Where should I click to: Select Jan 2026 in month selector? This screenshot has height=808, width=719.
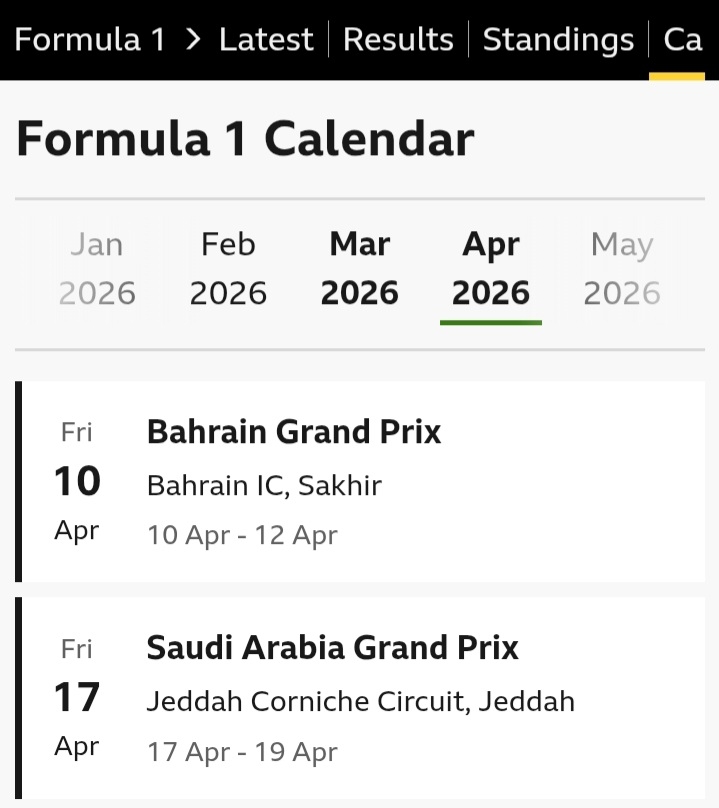(97, 268)
